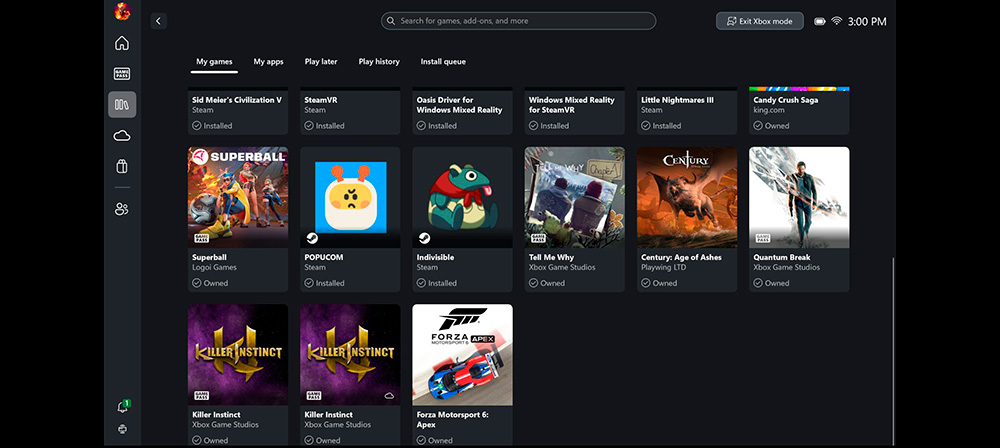Open the Install queue tab

coord(443,62)
